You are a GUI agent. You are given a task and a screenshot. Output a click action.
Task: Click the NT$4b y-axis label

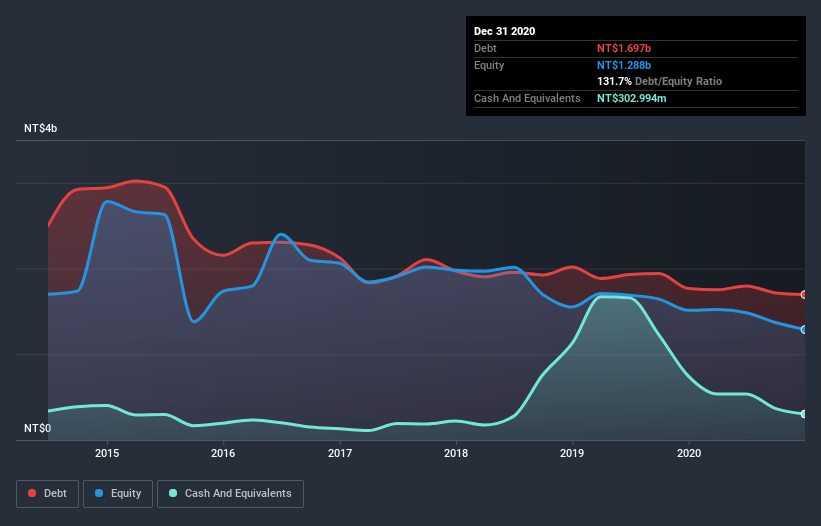(x=40, y=128)
